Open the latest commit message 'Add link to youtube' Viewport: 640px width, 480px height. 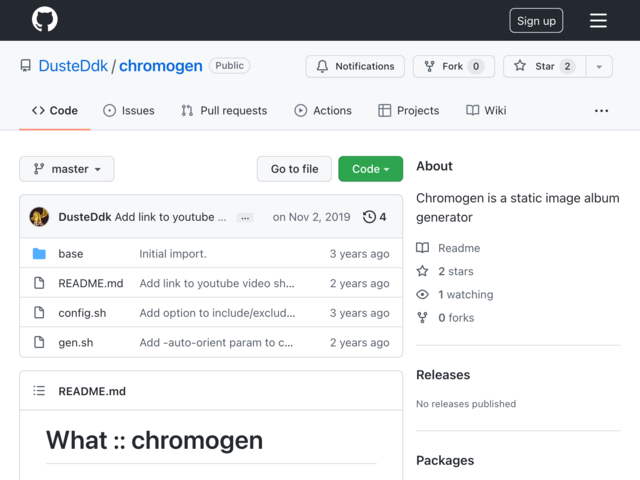point(170,217)
